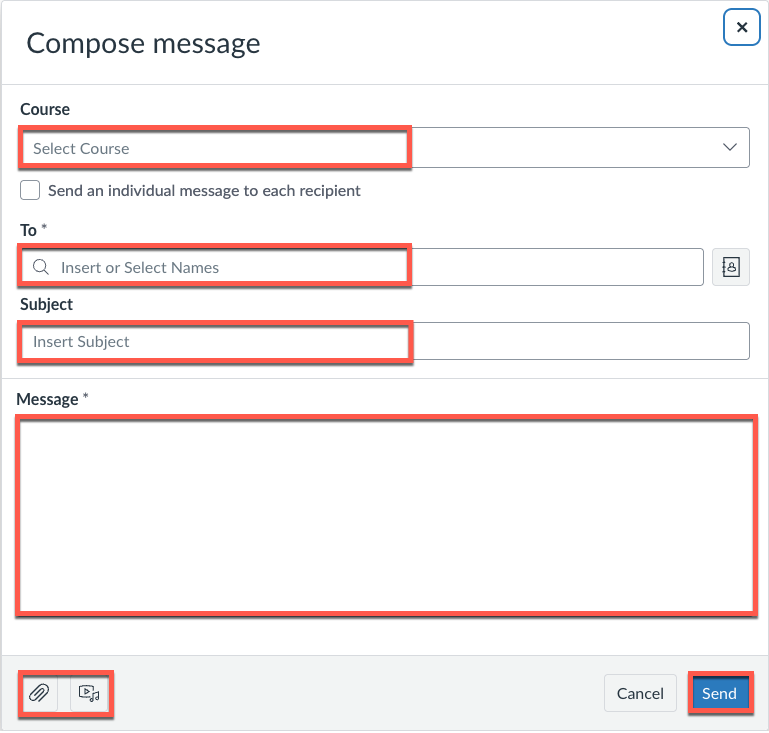
Task: Click the required asterisk beside To
Action: (44, 229)
